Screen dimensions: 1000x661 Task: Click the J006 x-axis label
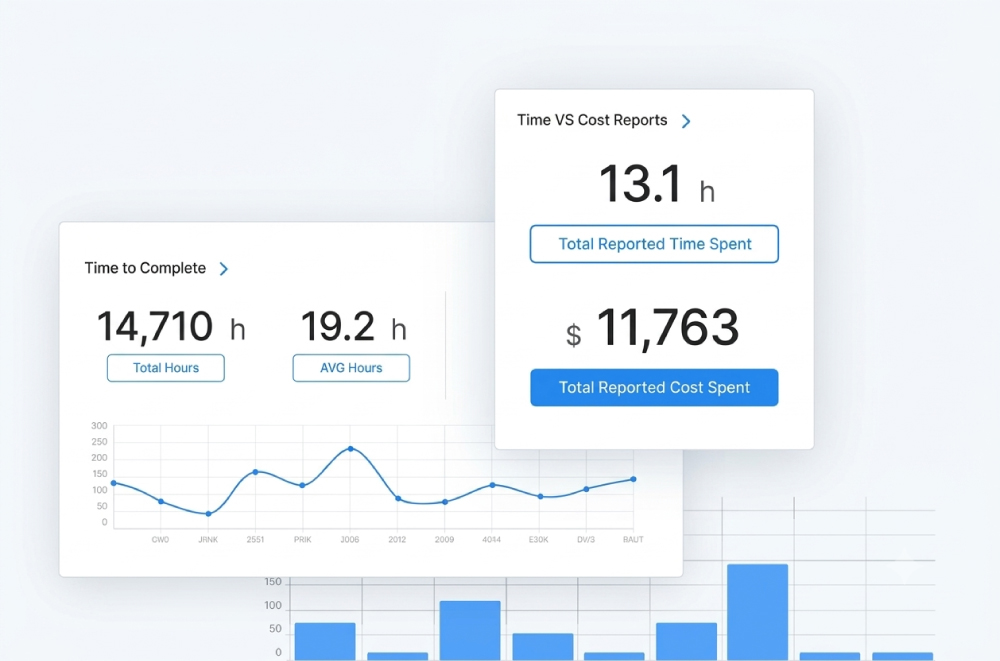(349, 540)
